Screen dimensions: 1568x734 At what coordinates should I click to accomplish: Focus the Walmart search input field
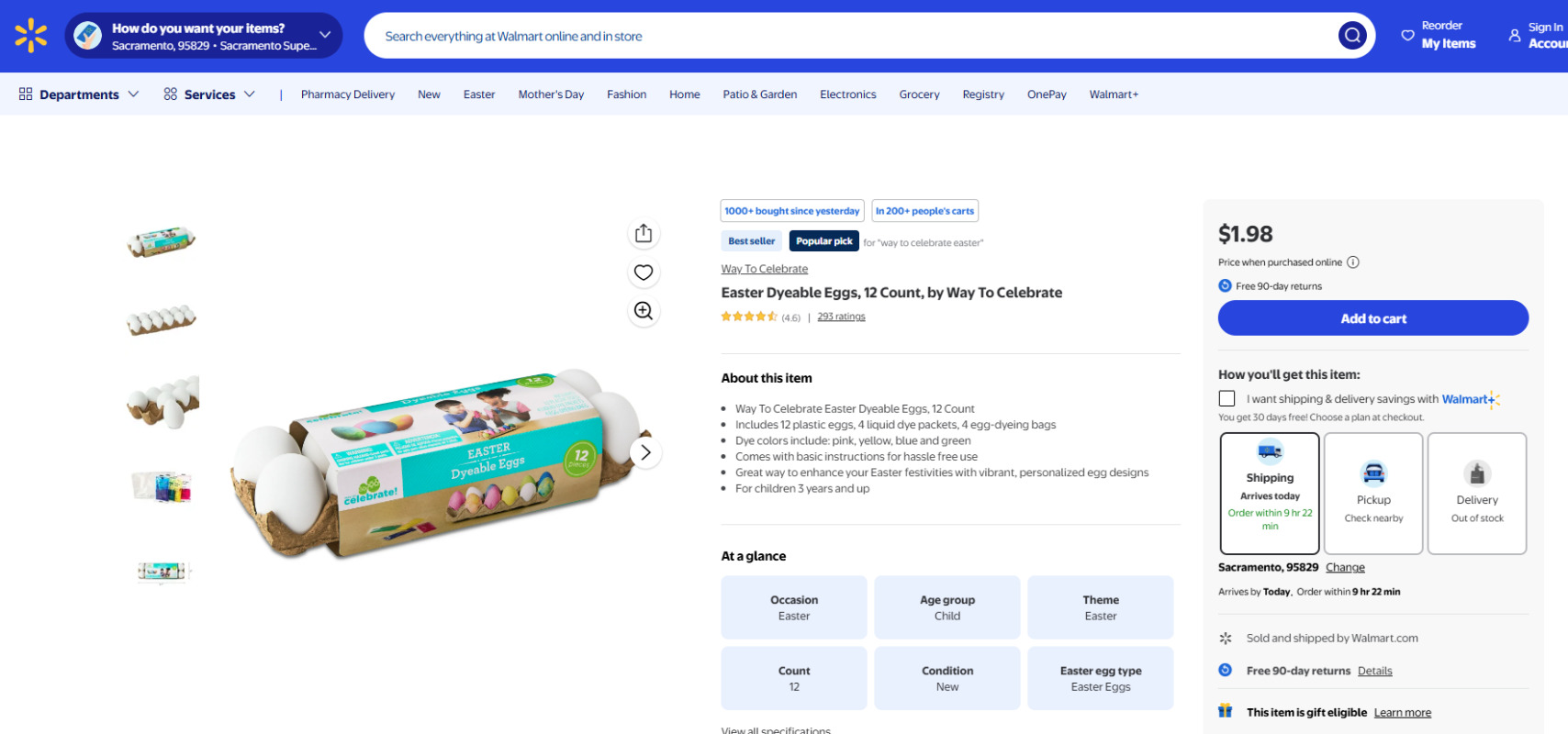coord(849,36)
